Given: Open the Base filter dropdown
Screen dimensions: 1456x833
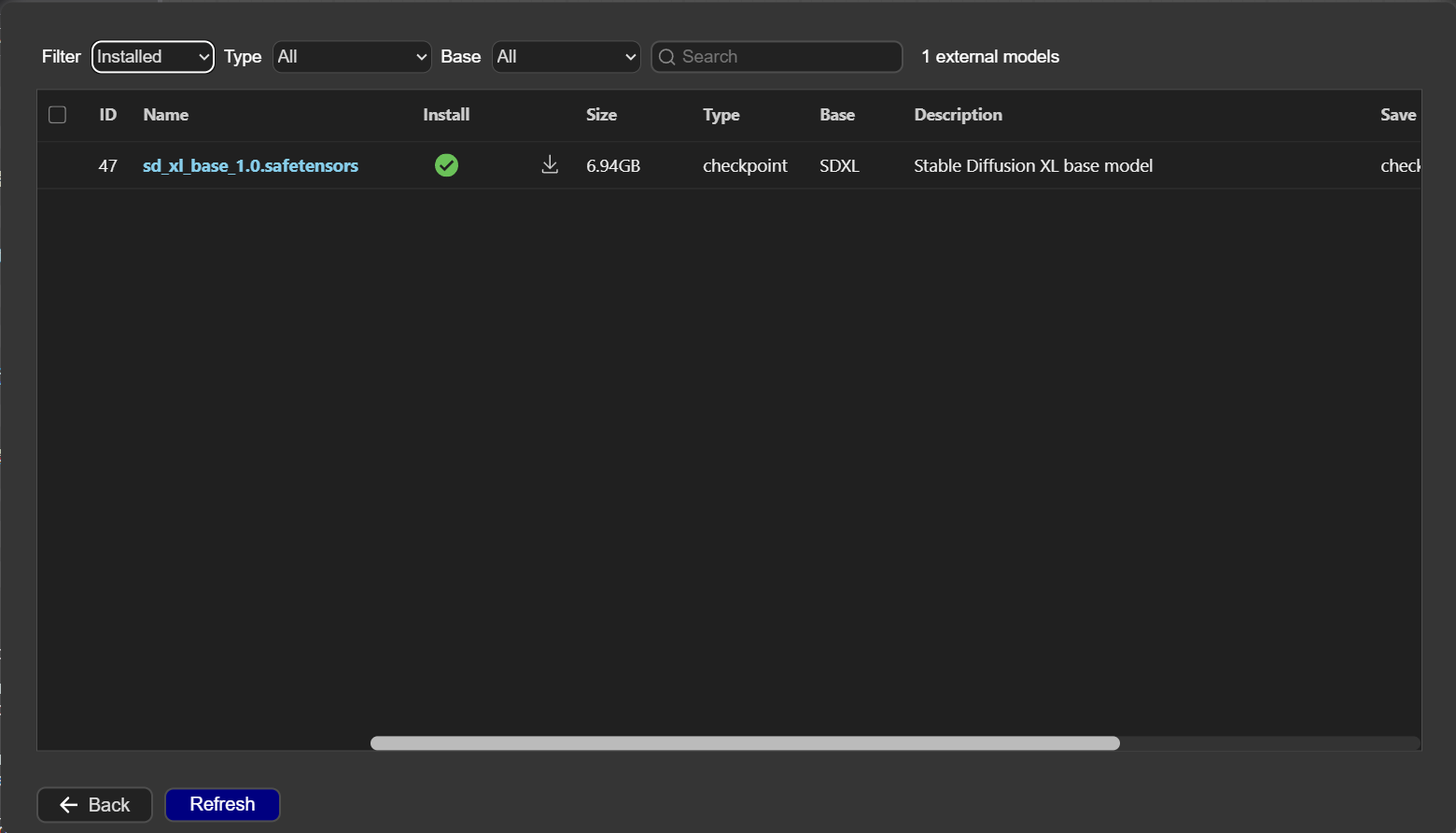Looking at the screenshot, I should [566, 57].
